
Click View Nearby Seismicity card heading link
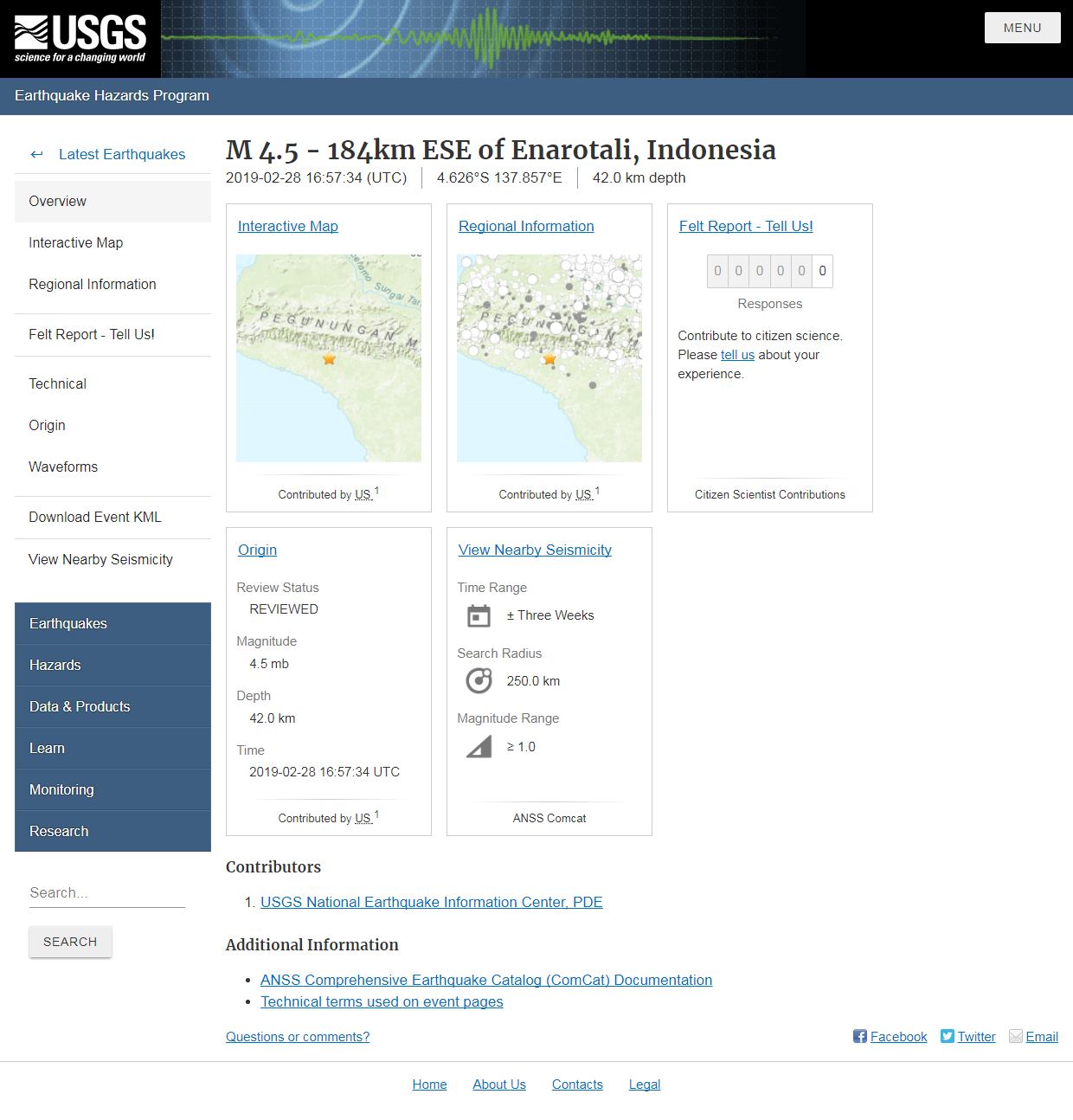535,550
